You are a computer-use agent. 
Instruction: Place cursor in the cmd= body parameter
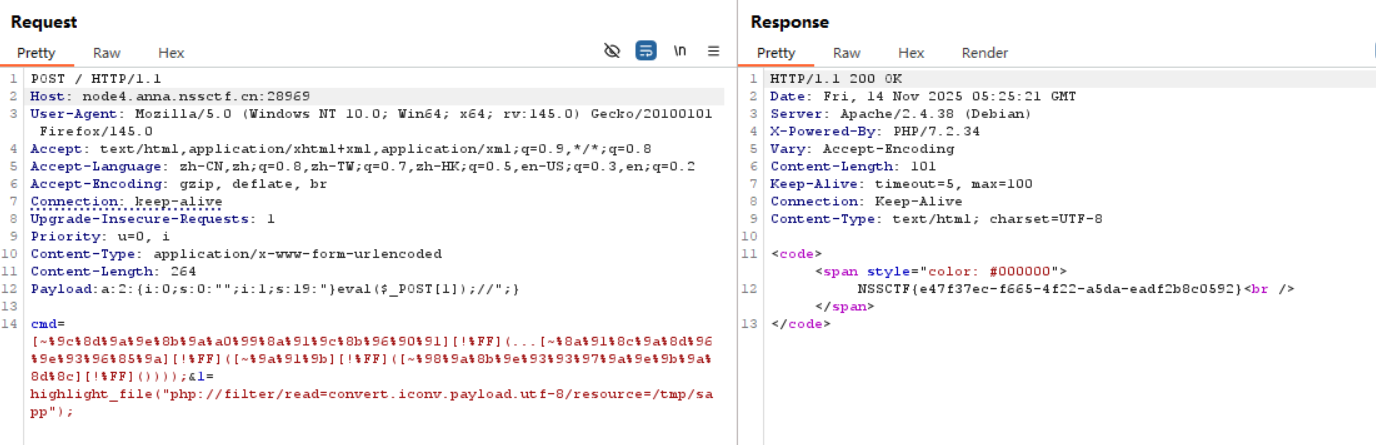click(x=48, y=324)
